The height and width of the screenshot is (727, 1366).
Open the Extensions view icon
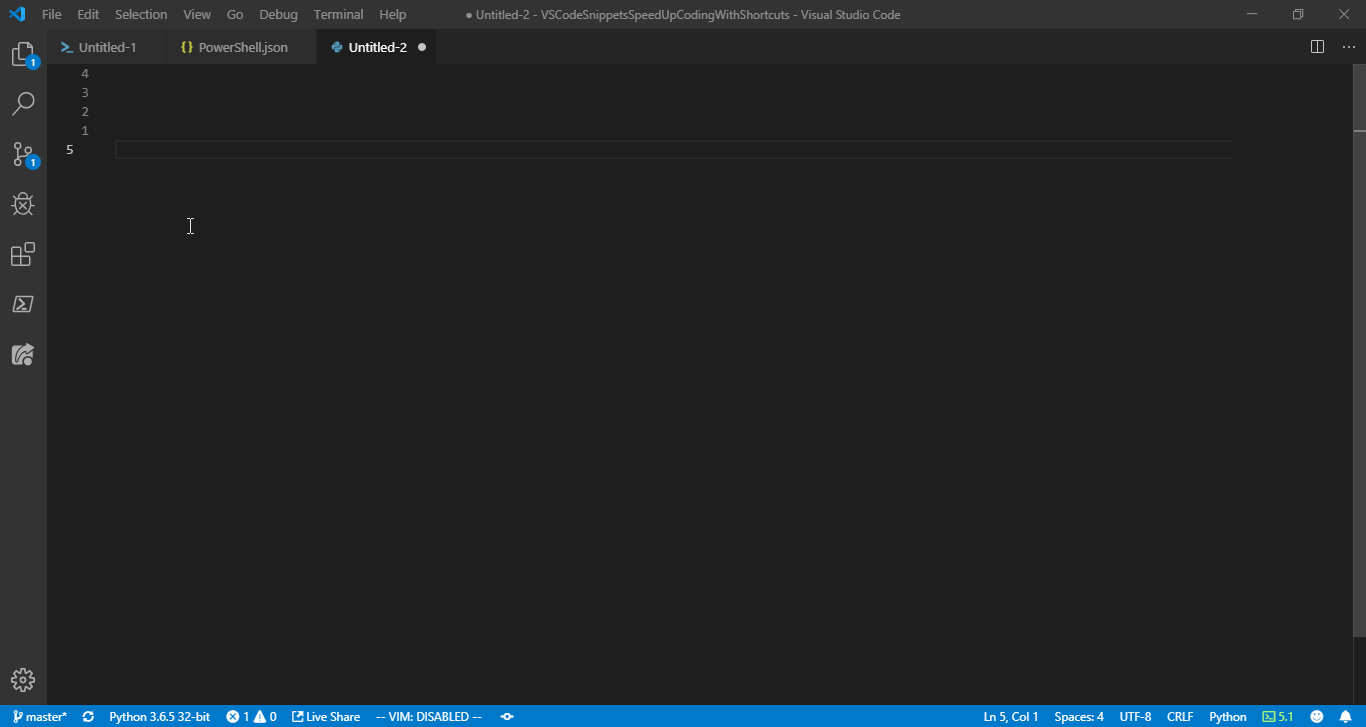point(23,254)
